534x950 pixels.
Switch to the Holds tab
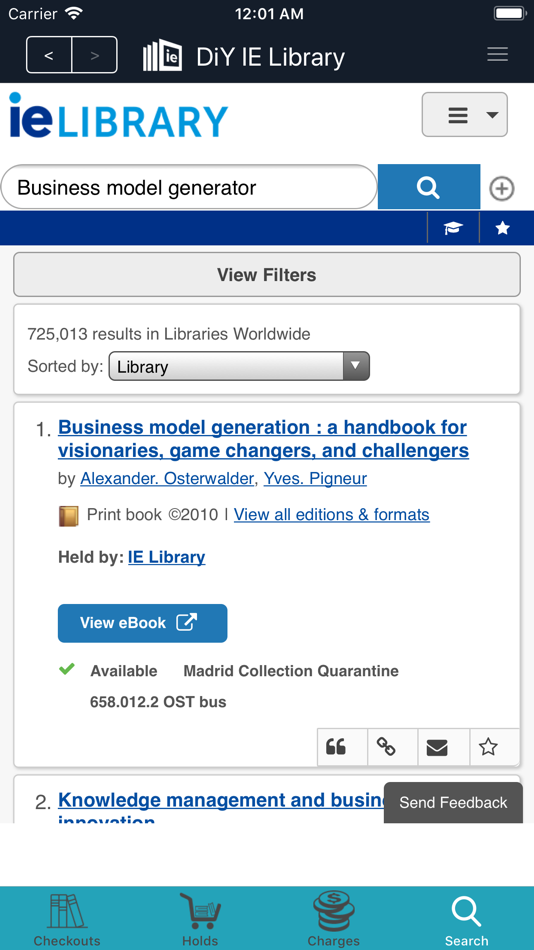point(200,920)
